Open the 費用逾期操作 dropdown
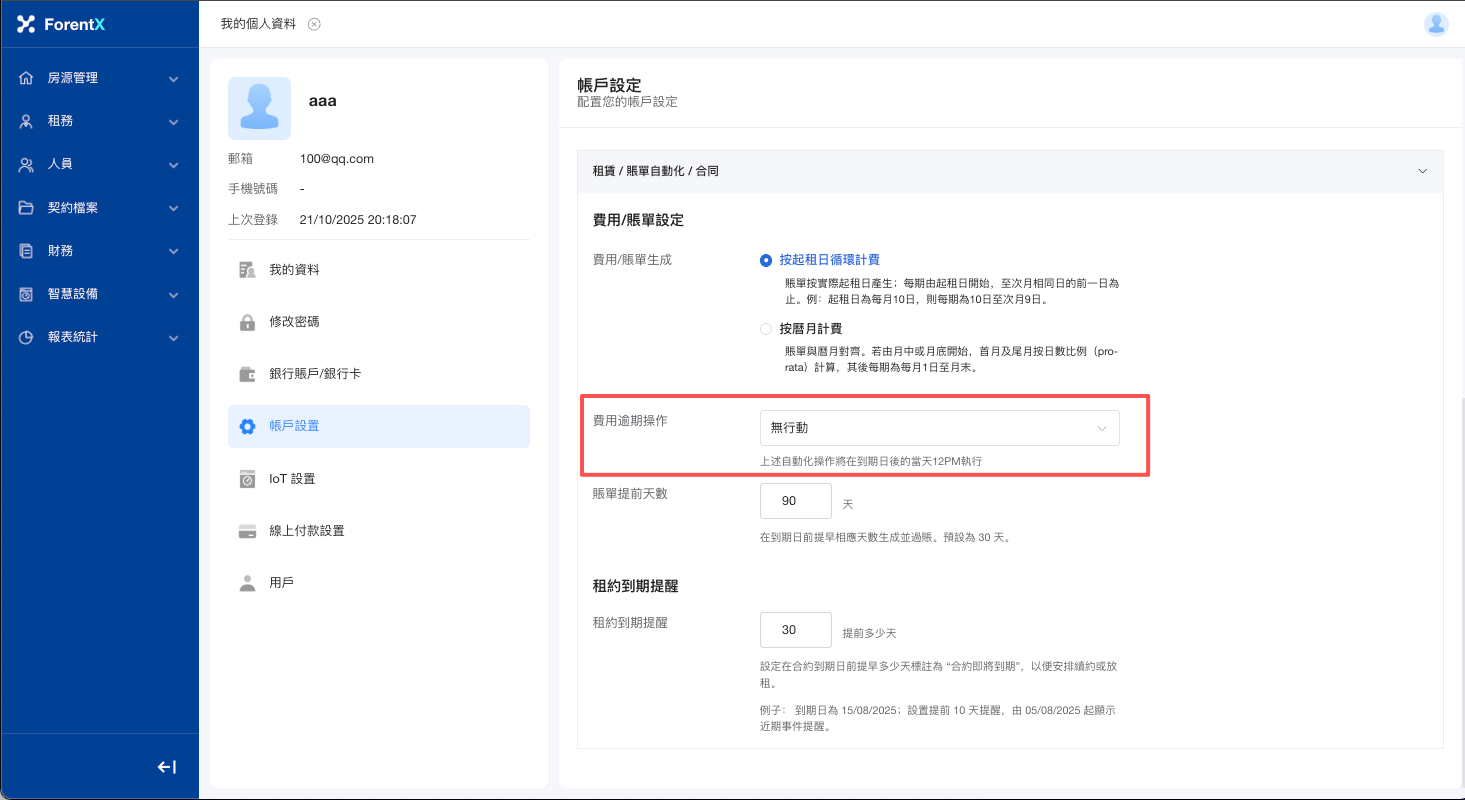 tap(939, 428)
